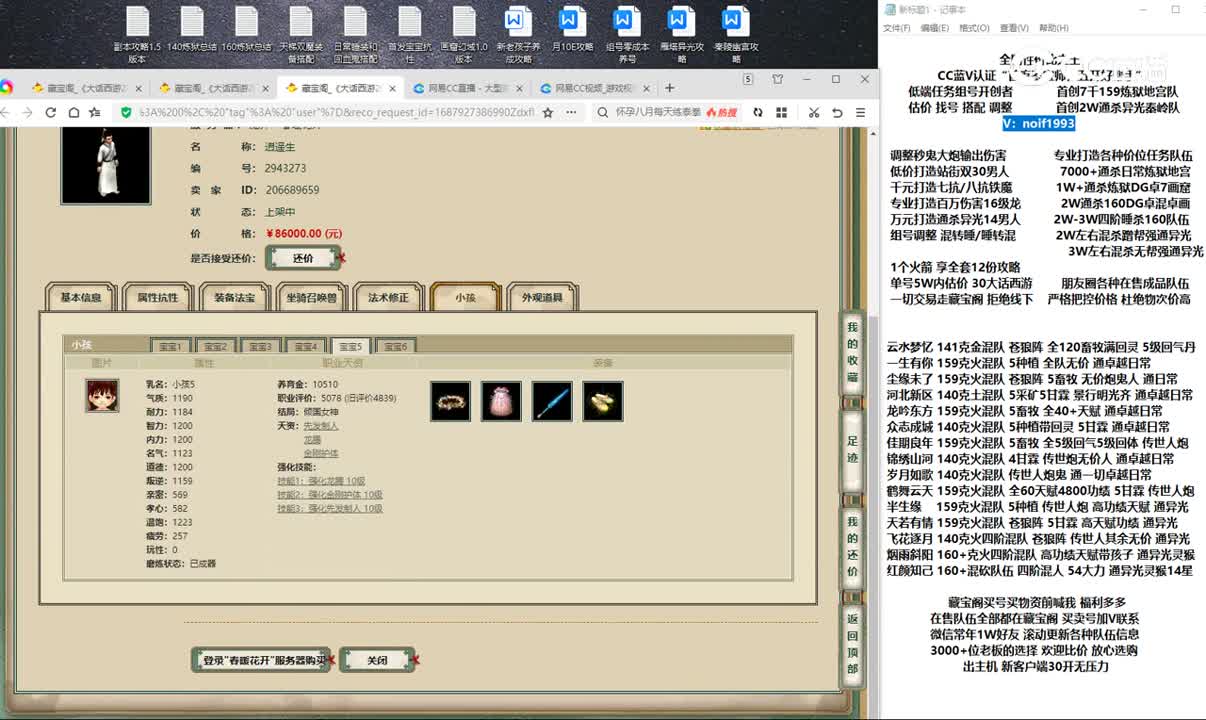Select the 宝宝3 sub-tab
The image size is (1206, 720).
click(x=261, y=346)
